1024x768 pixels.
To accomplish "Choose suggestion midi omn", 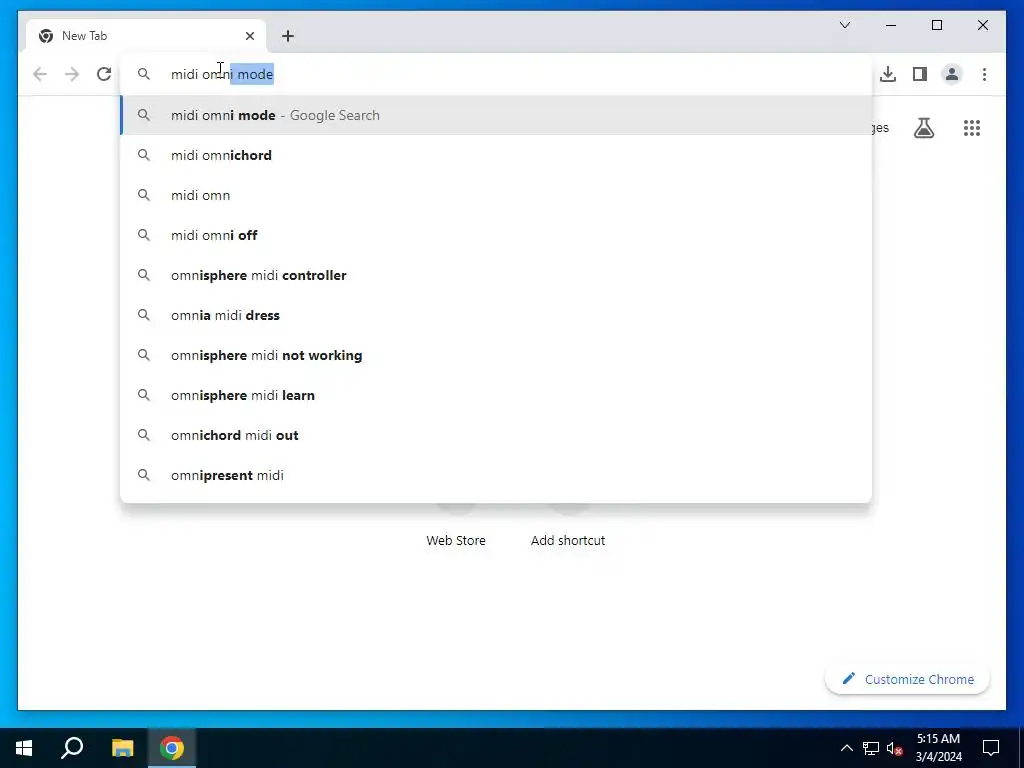I will (496, 195).
